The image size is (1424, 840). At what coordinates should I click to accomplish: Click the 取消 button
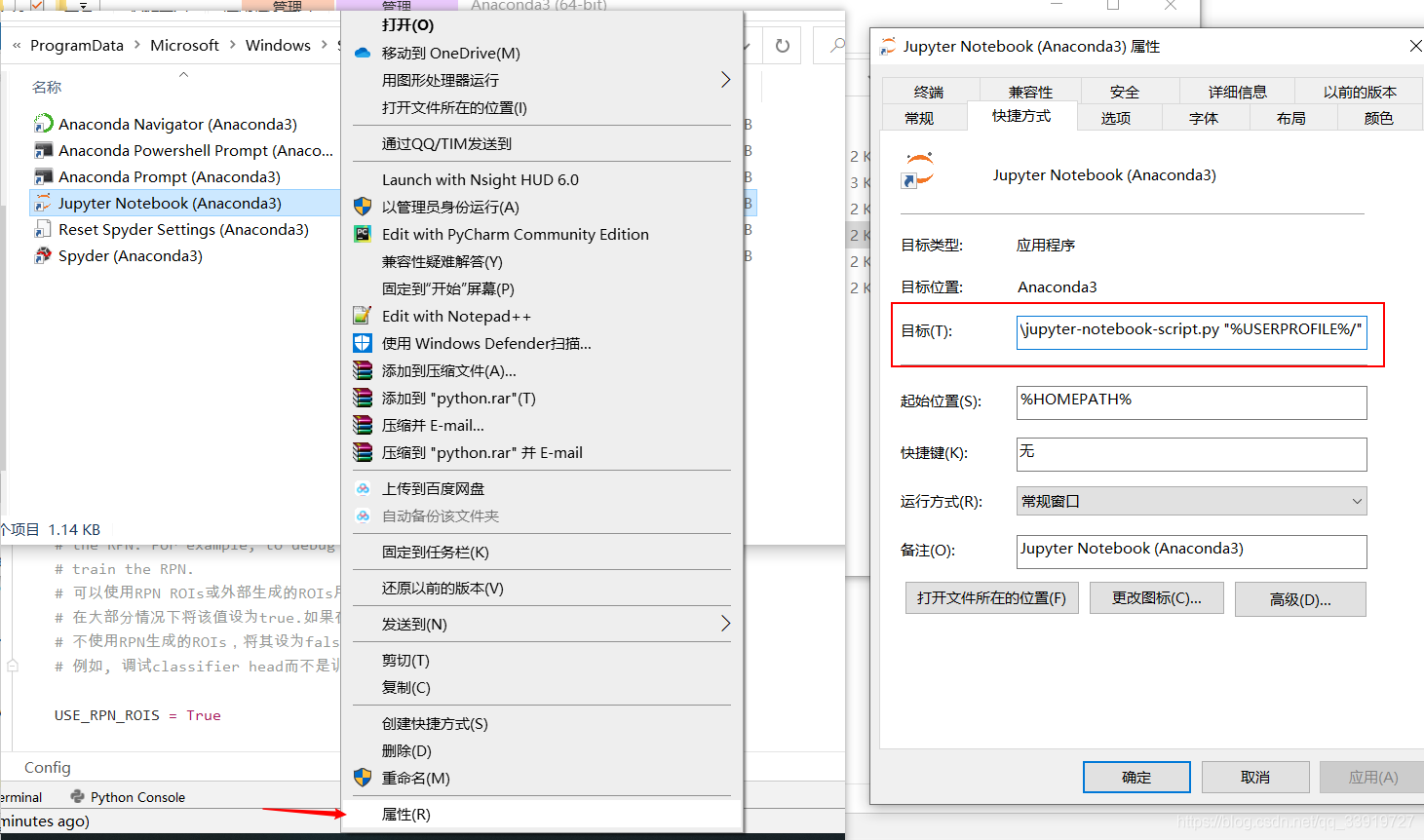click(1255, 777)
